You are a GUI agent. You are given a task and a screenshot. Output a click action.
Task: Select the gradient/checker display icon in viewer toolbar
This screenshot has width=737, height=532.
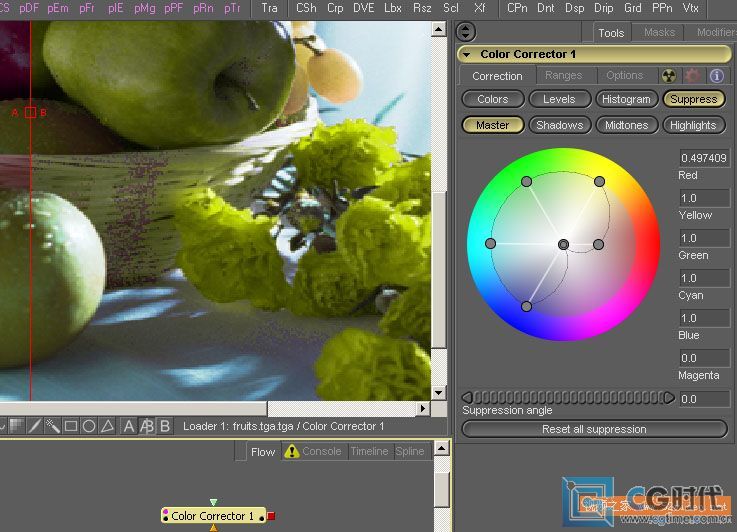pyautogui.click(x=17, y=426)
